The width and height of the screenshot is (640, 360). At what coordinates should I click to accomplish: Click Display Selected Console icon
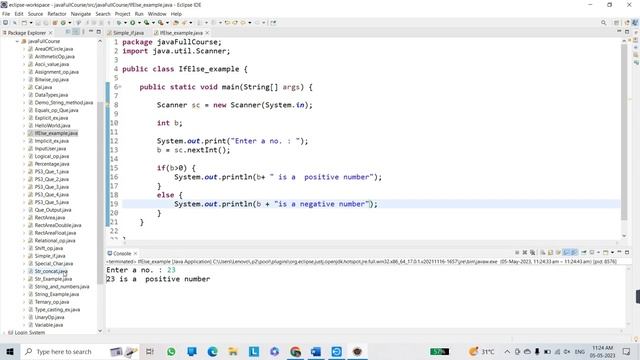(591, 253)
